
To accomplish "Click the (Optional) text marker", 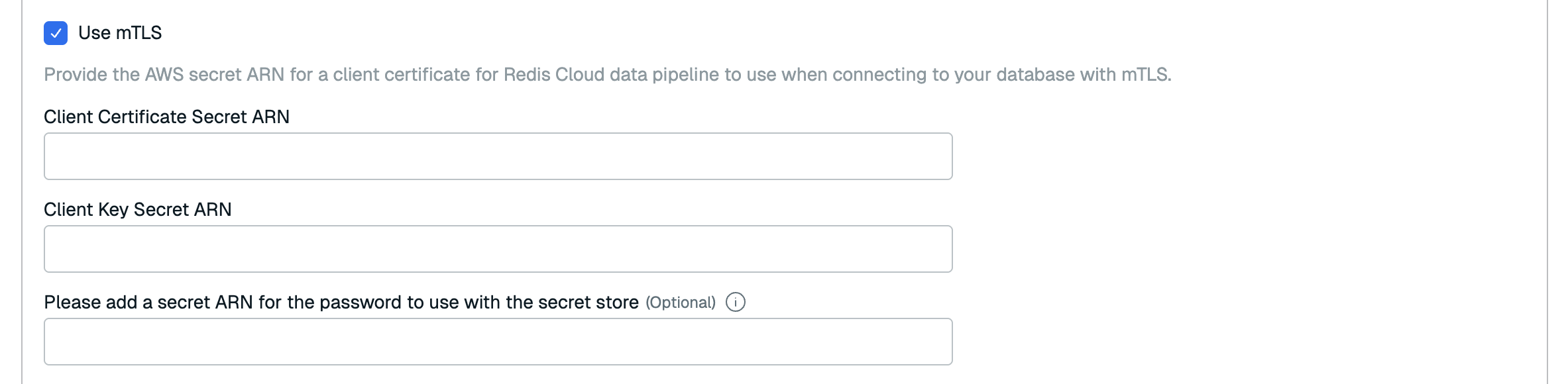I will point(681,303).
